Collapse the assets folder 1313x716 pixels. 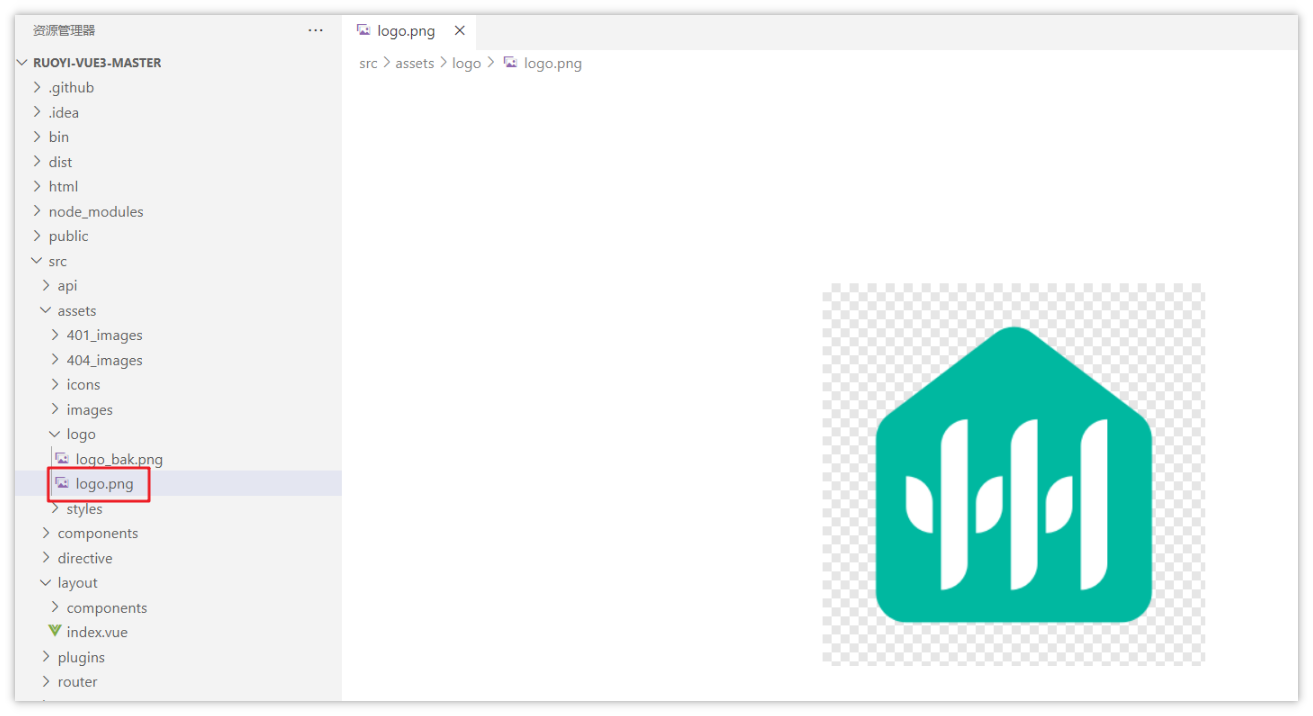pyautogui.click(x=46, y=310)
